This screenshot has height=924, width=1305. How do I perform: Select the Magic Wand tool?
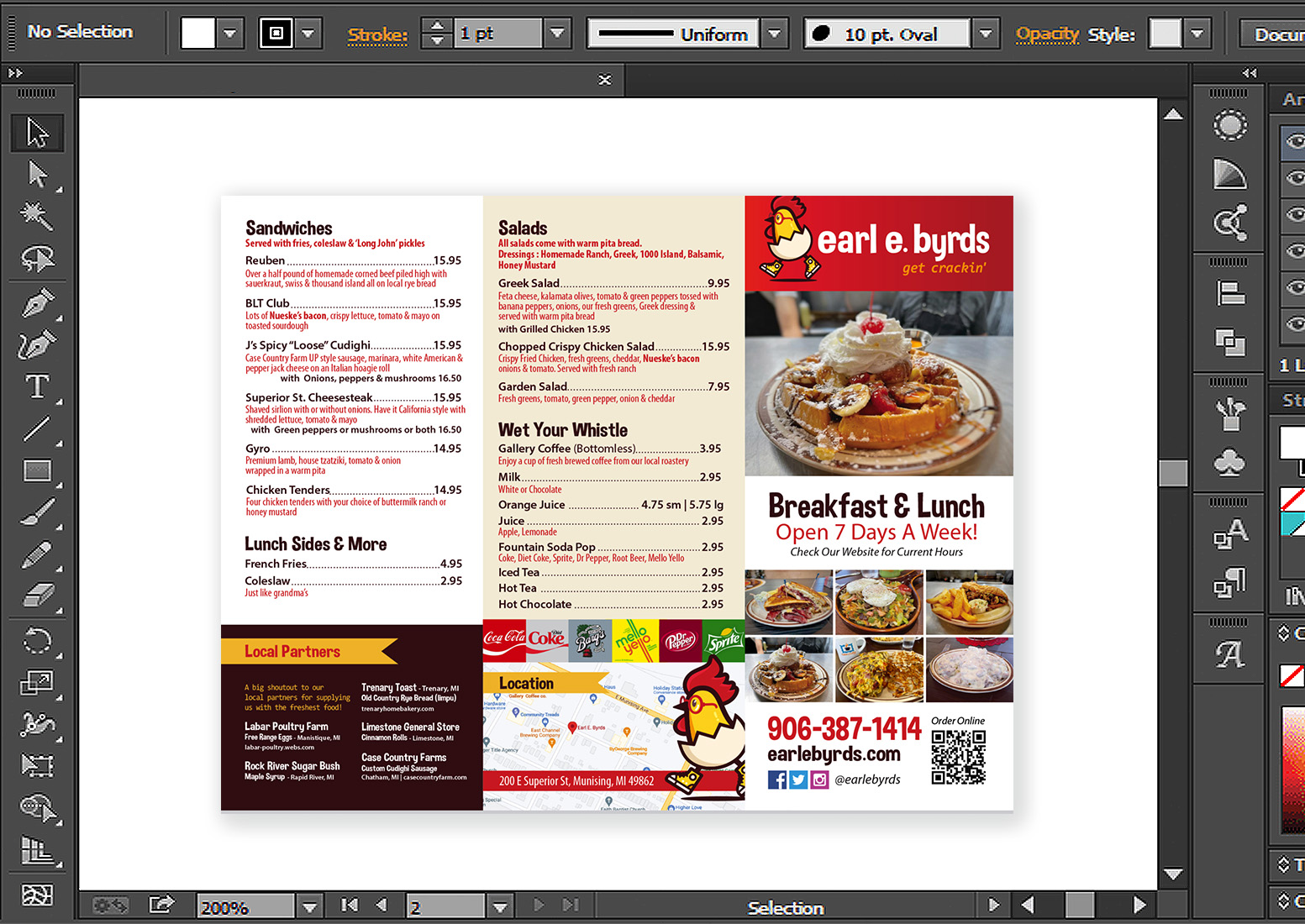(x=38, y=217)
